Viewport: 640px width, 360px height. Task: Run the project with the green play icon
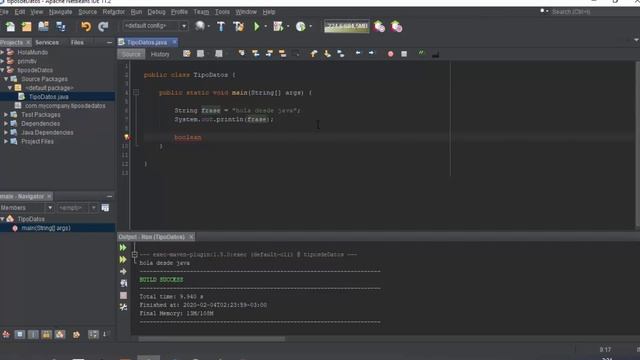[x=257, y=27]
